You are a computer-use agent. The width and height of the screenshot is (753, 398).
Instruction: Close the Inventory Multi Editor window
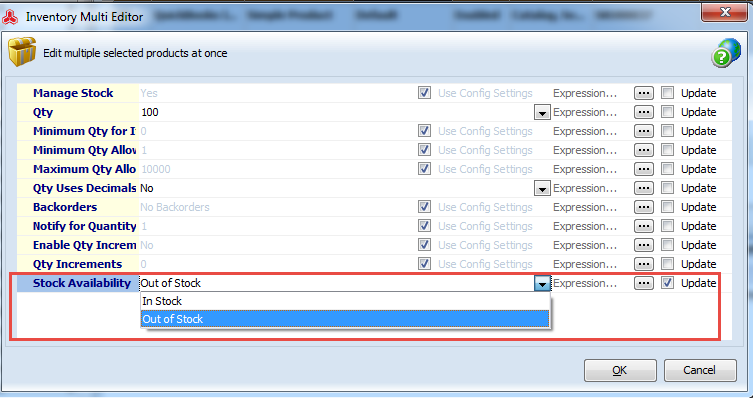point(724,12)
